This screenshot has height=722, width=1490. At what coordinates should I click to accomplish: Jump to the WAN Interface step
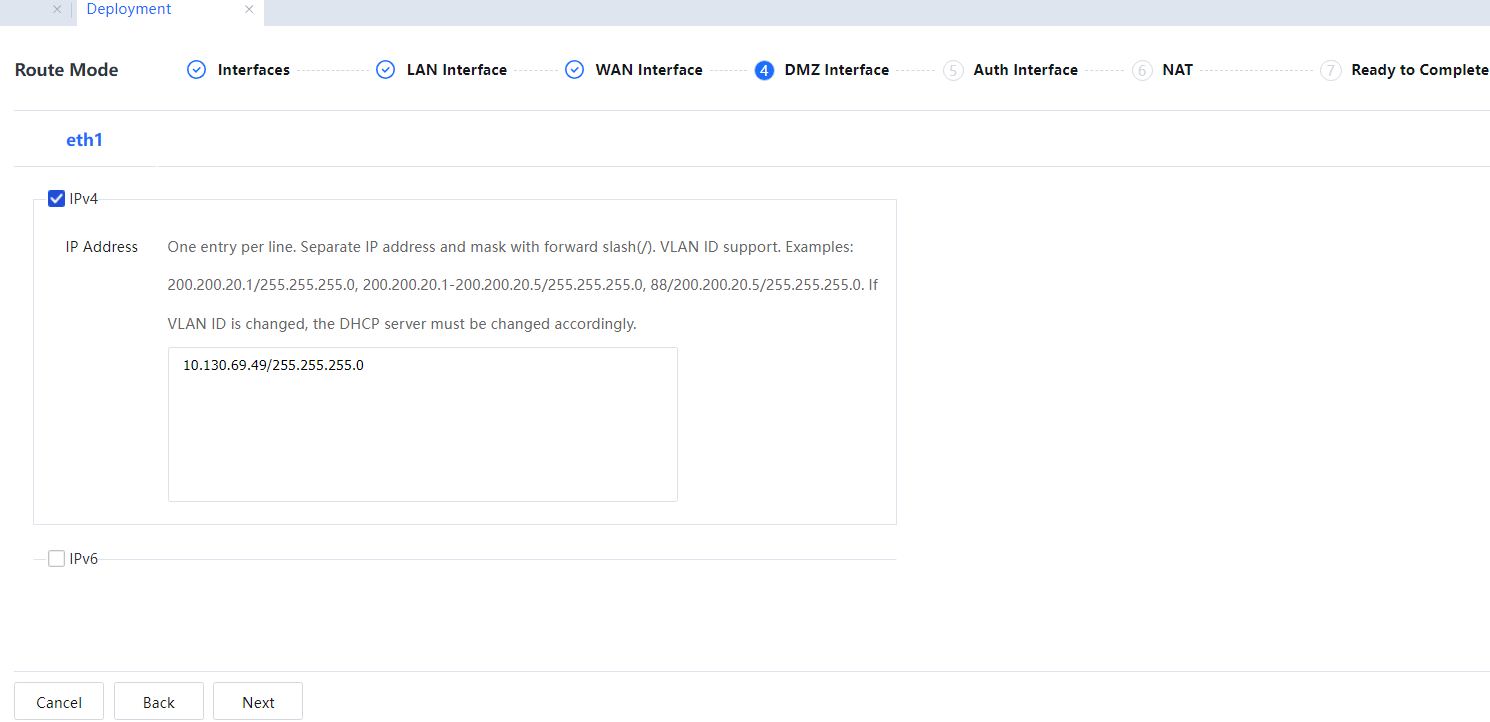[x=649, y=70]
